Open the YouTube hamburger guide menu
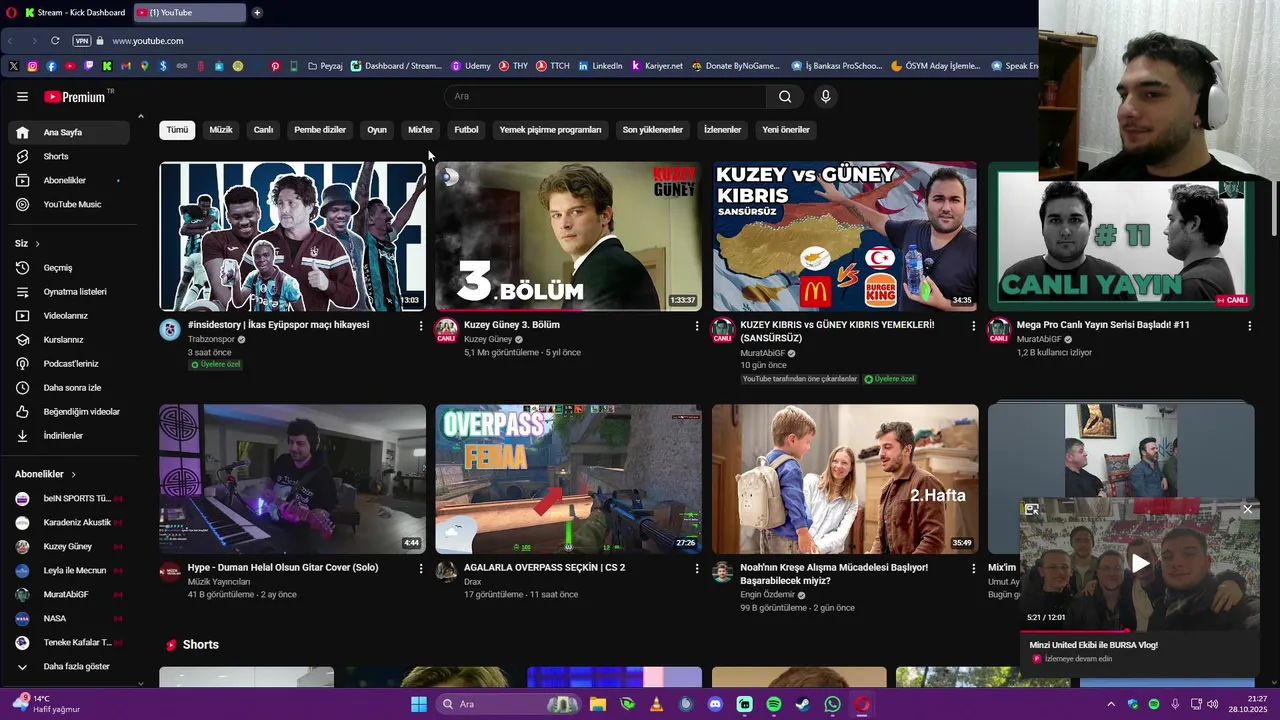The image size is (1280, 720). tap(22, 96)
